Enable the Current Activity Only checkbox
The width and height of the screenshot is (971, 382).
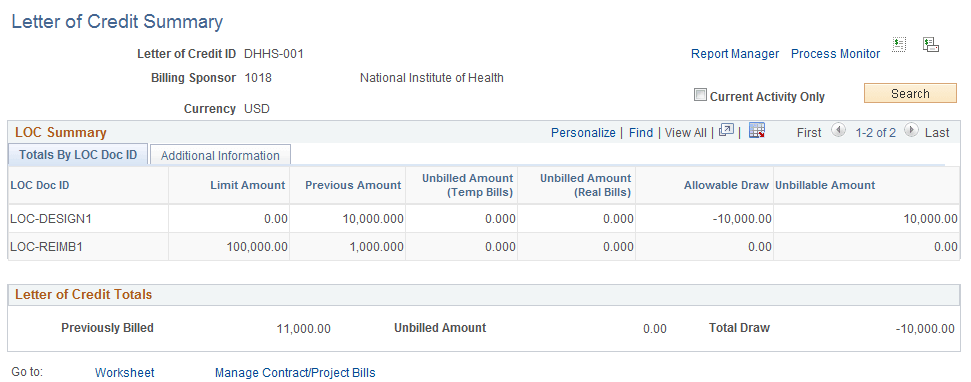(x=700, y=95)
